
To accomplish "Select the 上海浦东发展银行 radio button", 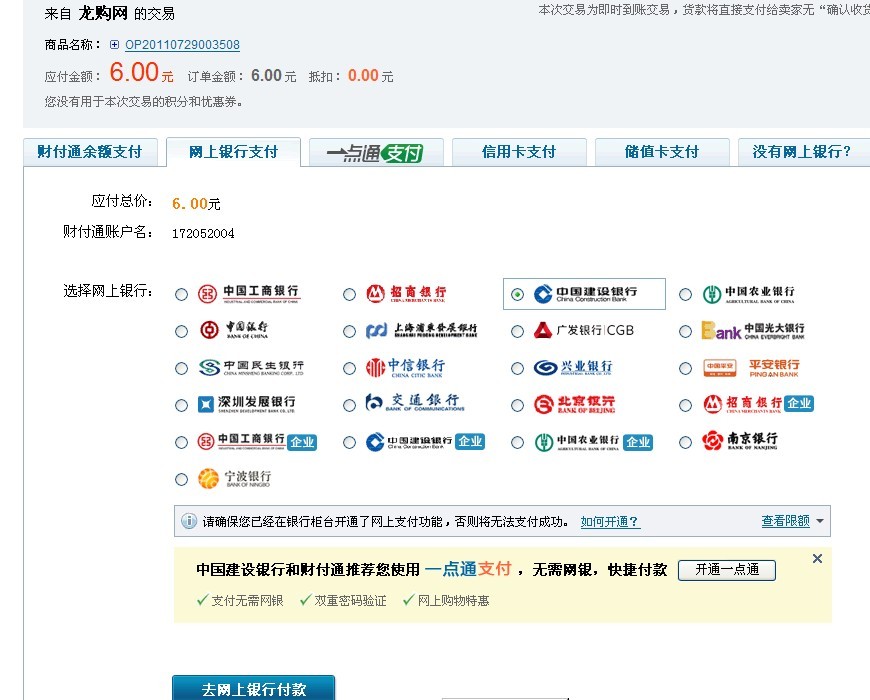I will click(350, 332).
